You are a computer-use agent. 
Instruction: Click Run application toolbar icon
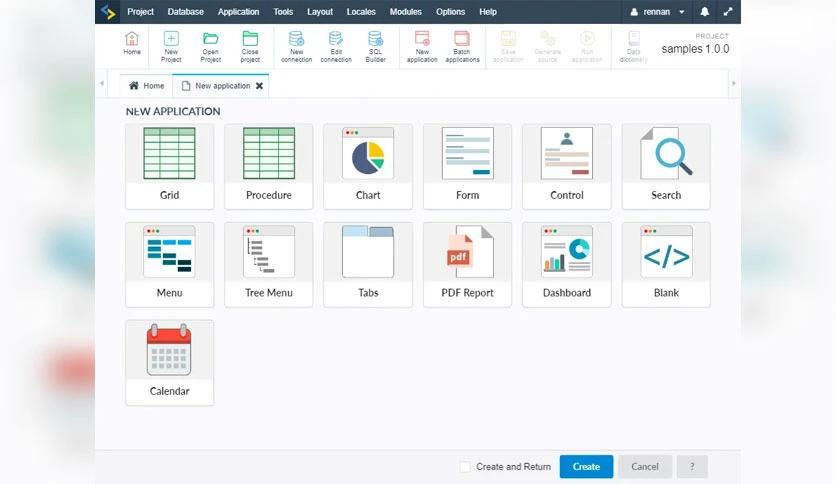587,47
